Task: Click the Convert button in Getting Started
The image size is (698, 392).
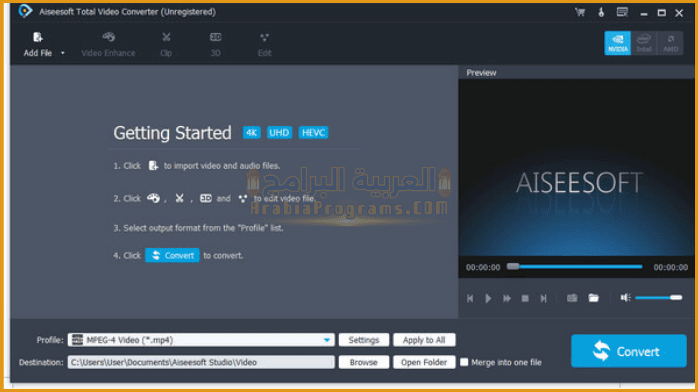Action: (x=172, y=255)
